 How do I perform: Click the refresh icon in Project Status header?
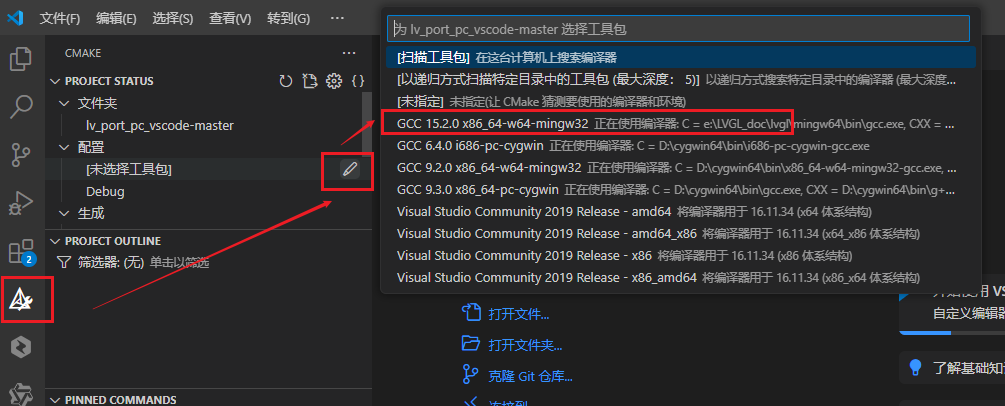(286, 81)
